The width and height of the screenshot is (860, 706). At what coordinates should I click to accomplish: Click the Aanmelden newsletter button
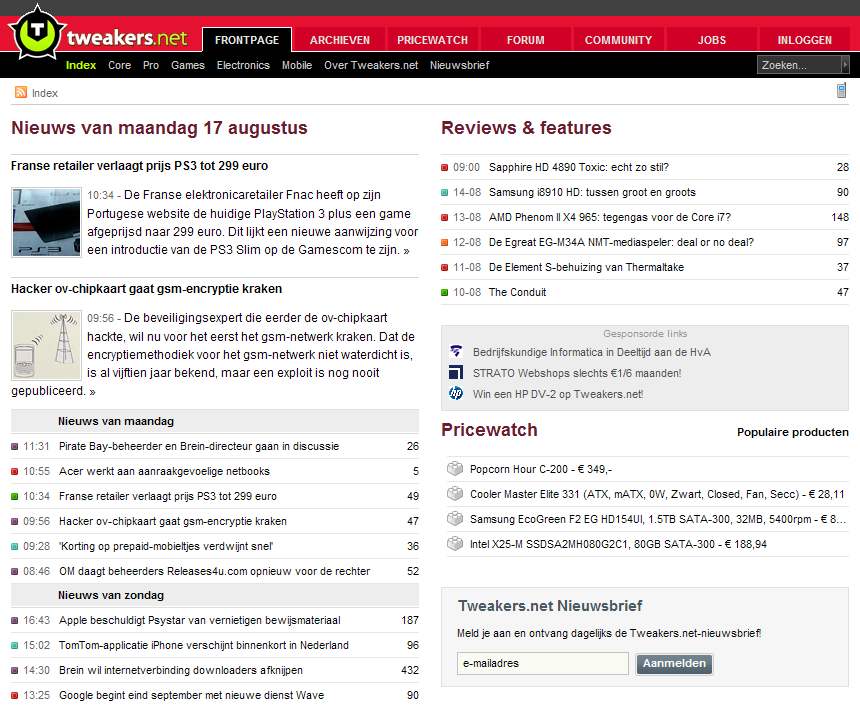point(674,664)
